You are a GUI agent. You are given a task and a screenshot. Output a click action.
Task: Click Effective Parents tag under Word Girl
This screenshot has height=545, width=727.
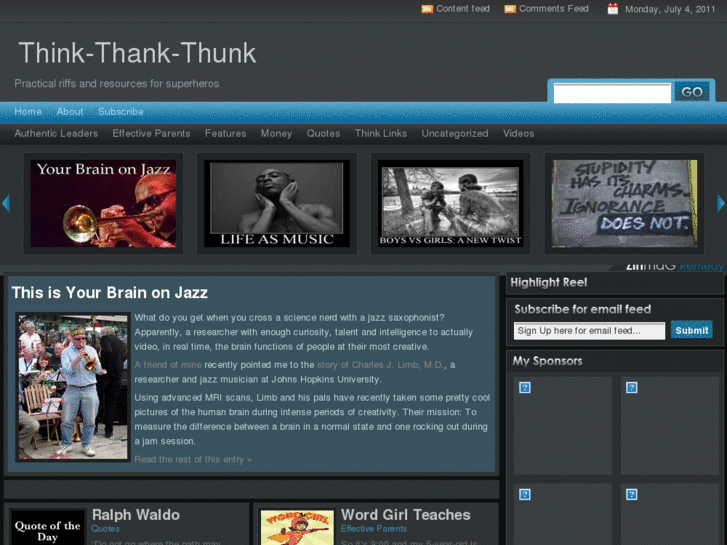(x=374, y=529)
